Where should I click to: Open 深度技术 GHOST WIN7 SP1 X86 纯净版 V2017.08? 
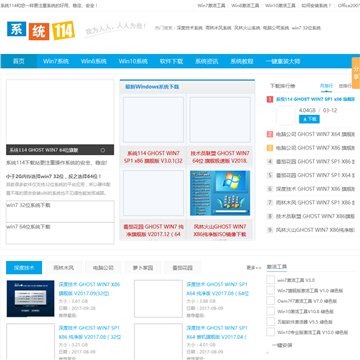pos(90,333)
